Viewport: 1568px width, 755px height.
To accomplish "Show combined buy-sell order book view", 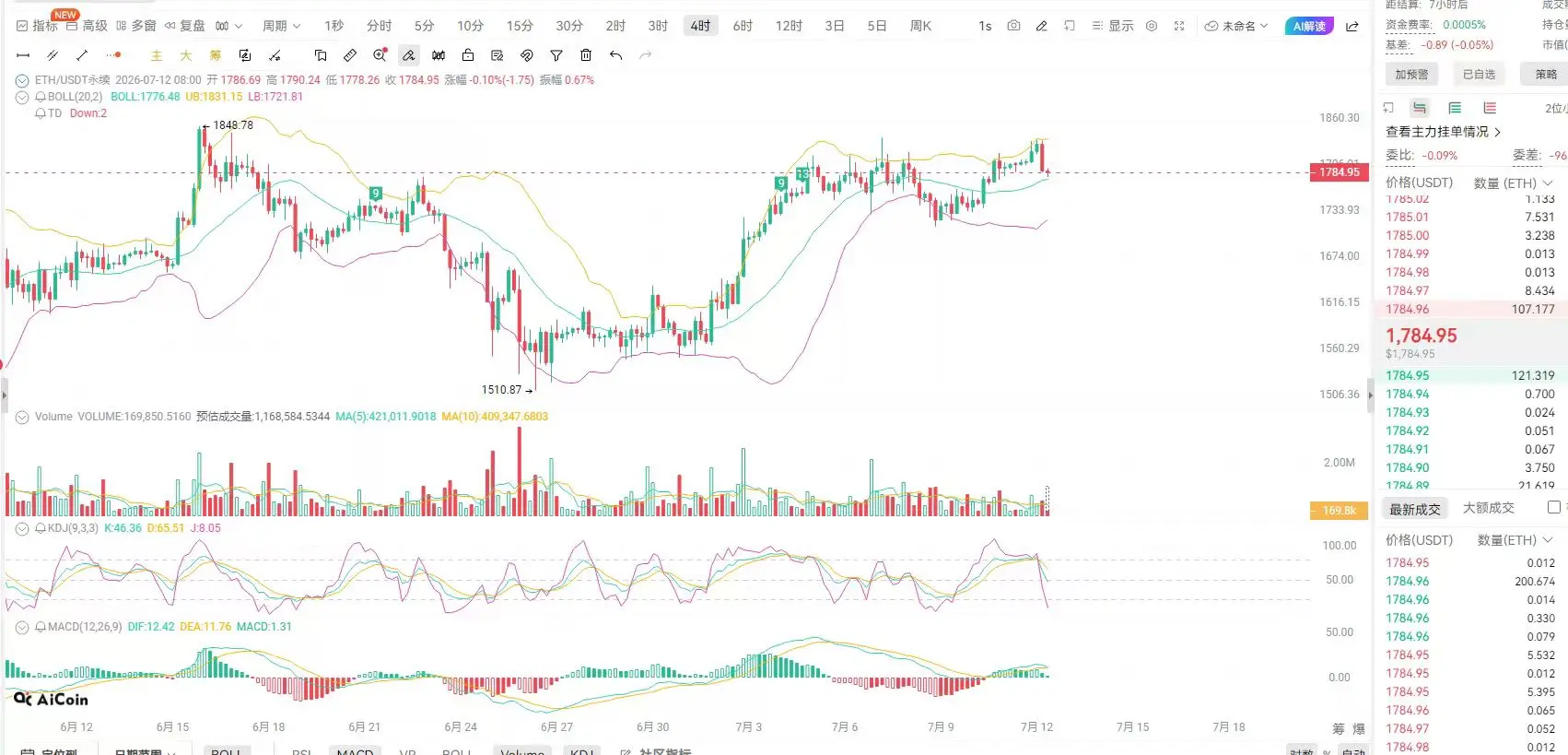I will click(x=1420, y=108).
